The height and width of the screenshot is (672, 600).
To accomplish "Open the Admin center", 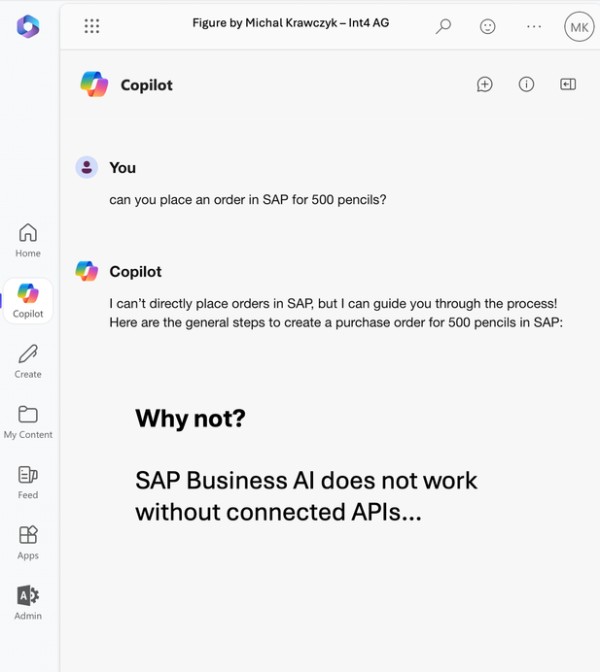I will pyautogui.click(x=28, y=602).
